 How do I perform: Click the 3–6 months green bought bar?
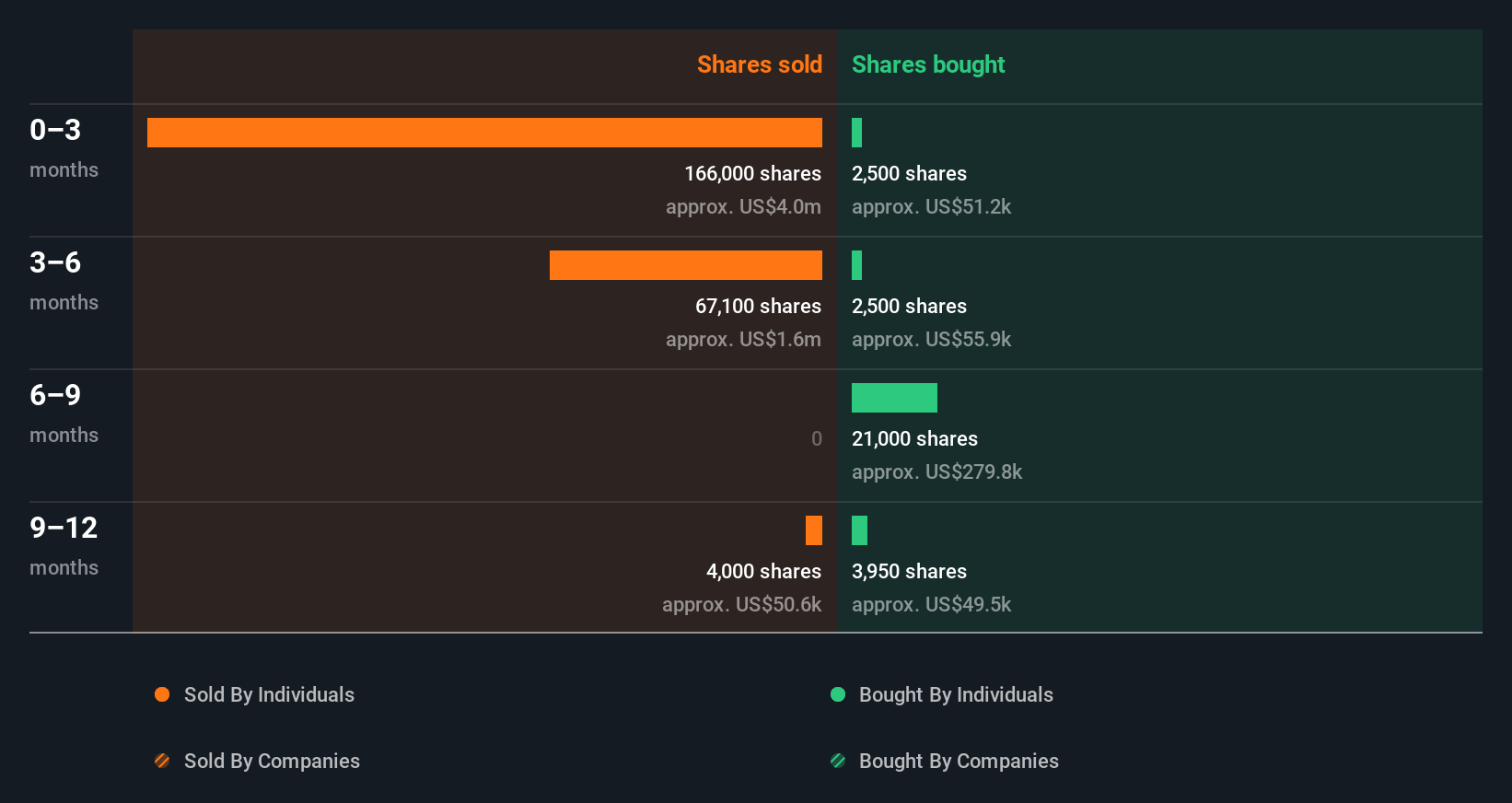(856, 265)
